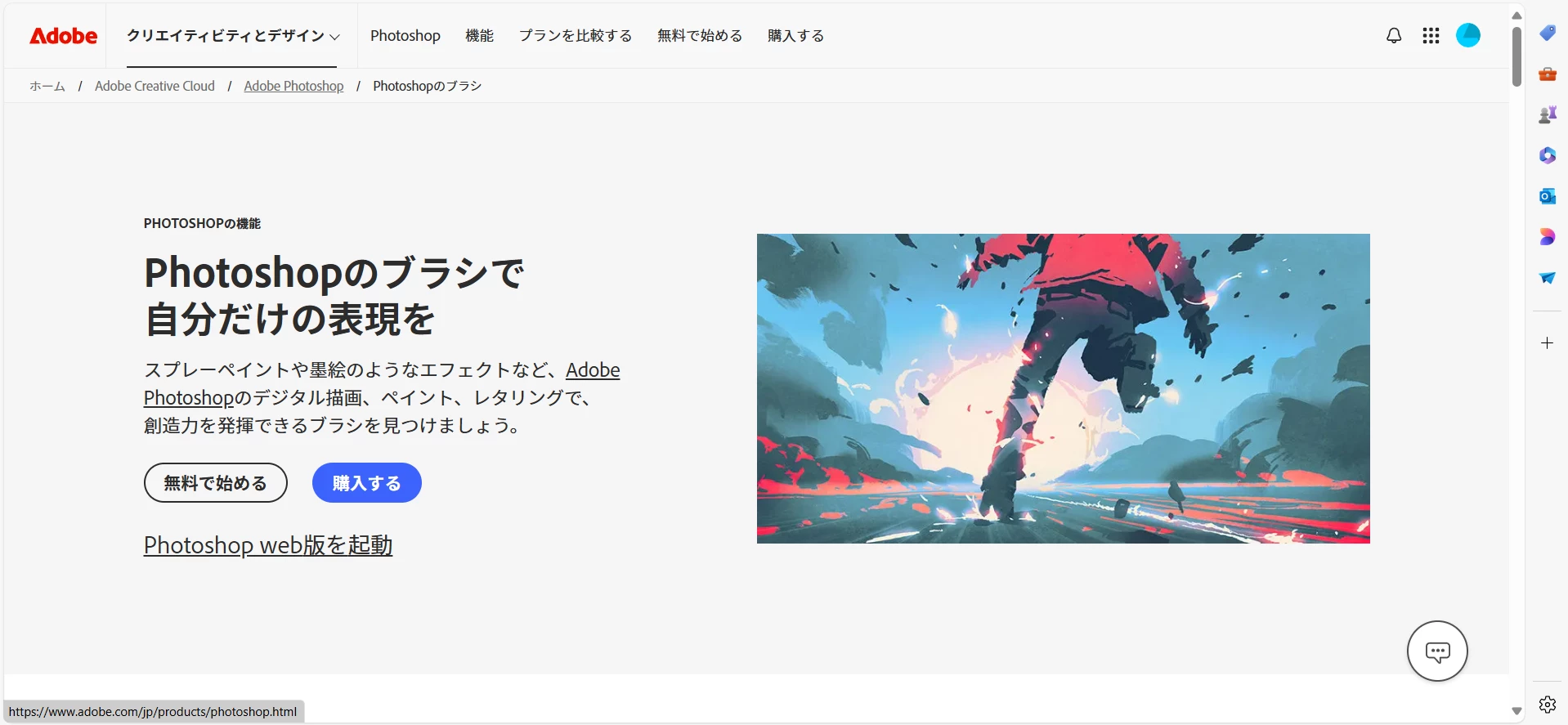Screen dimensions: 1568x725
Task: Open the Photoshop web版を起動 link
Action: [x=268, y=545]
